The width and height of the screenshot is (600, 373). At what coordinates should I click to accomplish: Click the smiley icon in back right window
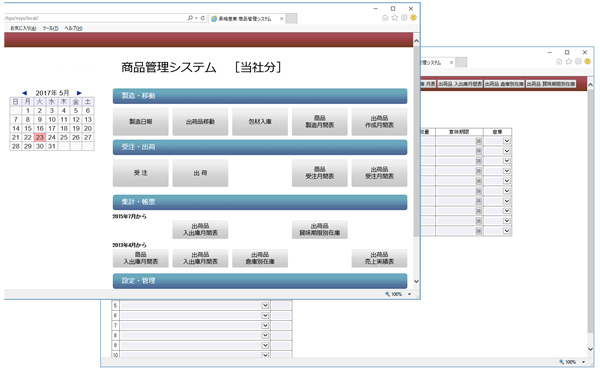tap(587, 61)
